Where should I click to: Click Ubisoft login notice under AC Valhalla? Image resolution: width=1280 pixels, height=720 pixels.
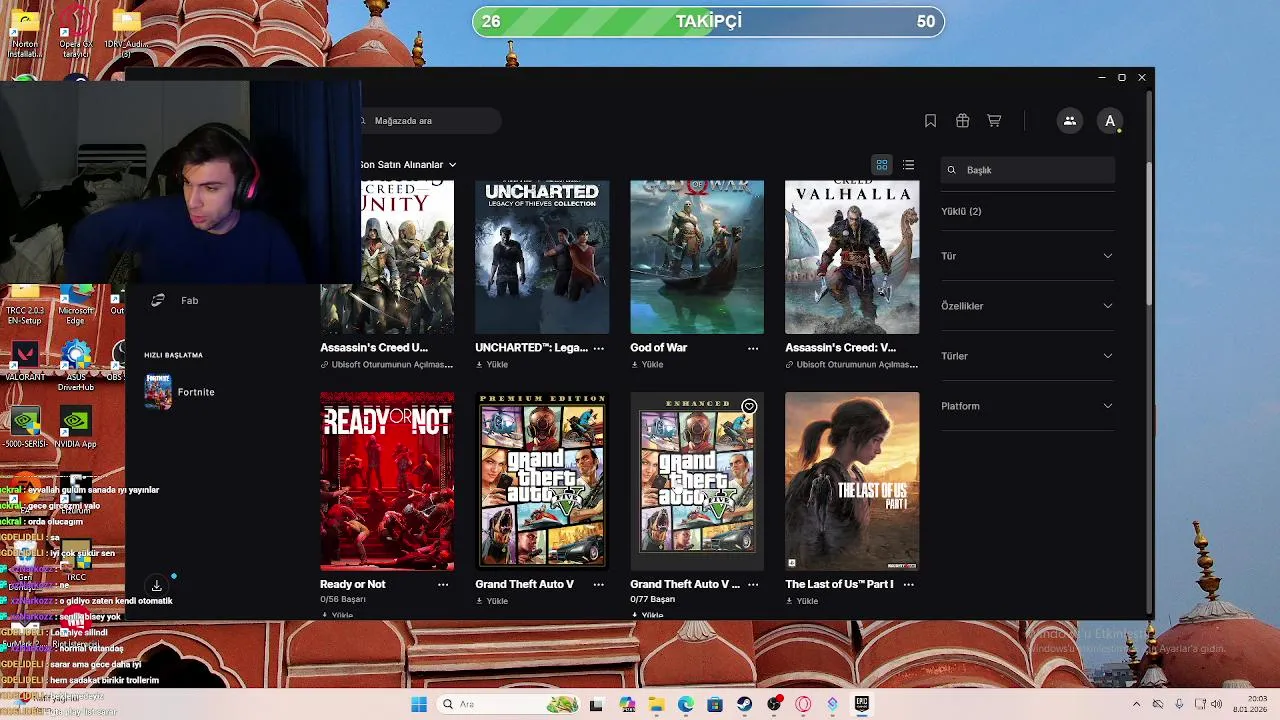[x=852, y=365]
